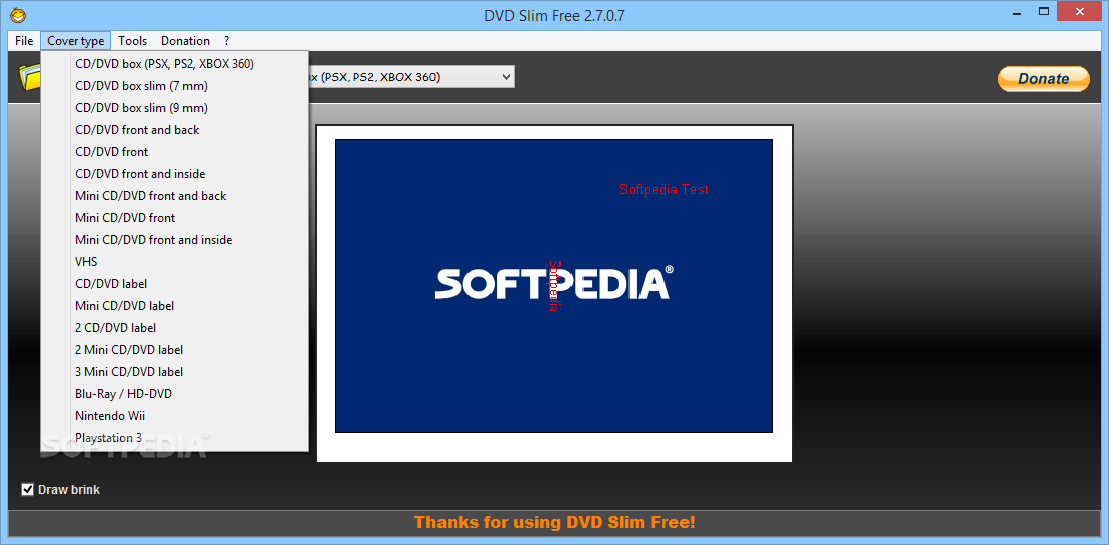This screenshot has height=545, width=1109.
Task: Click the vertical red Softpedia spine text
Action: 554,286
